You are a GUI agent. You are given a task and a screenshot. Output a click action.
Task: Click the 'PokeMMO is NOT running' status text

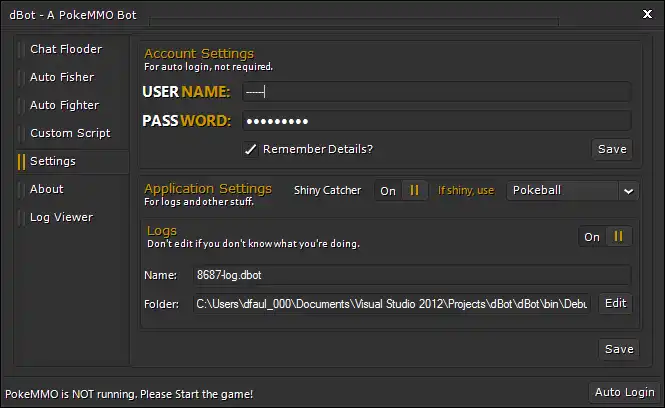coord(129,394)
